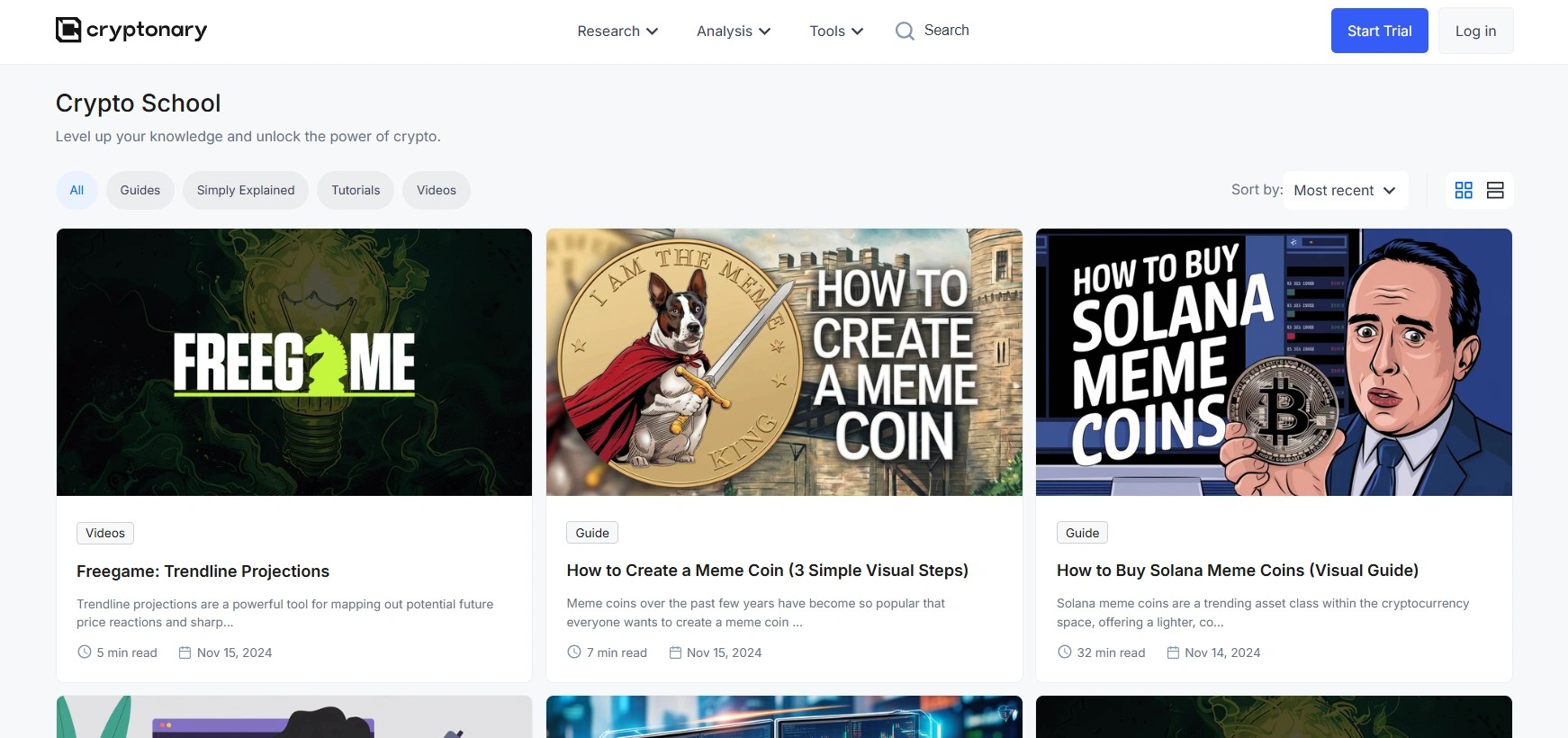
Task: Switch to list view layout
Action: (x=1495, y=190)
